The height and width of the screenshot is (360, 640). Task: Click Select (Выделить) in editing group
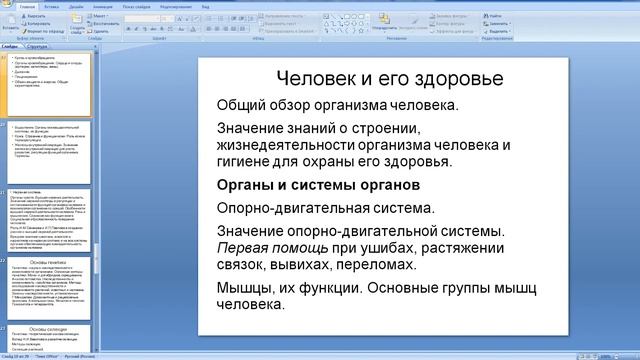[497, 31]
